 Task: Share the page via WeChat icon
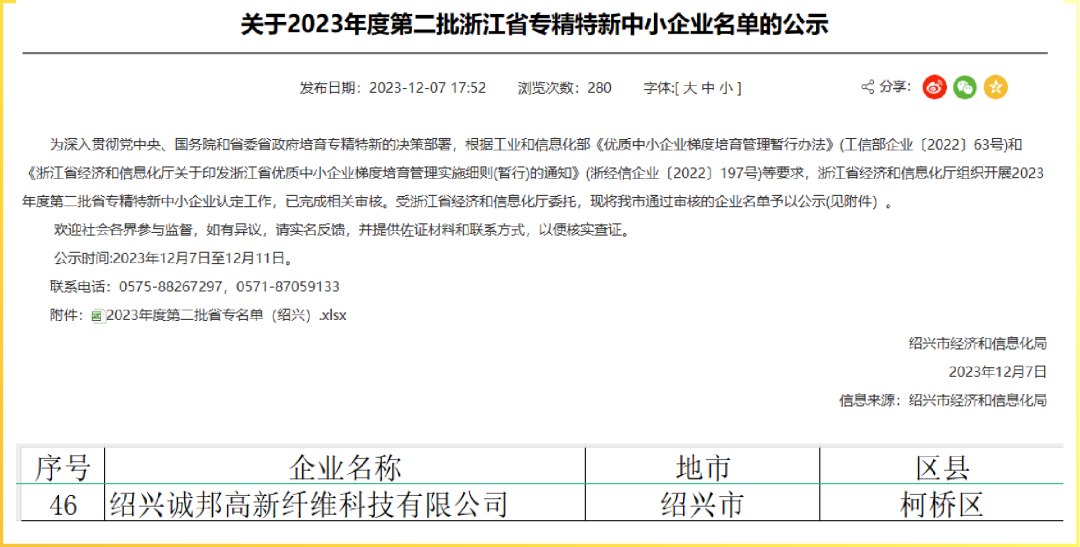pos(964,87)
